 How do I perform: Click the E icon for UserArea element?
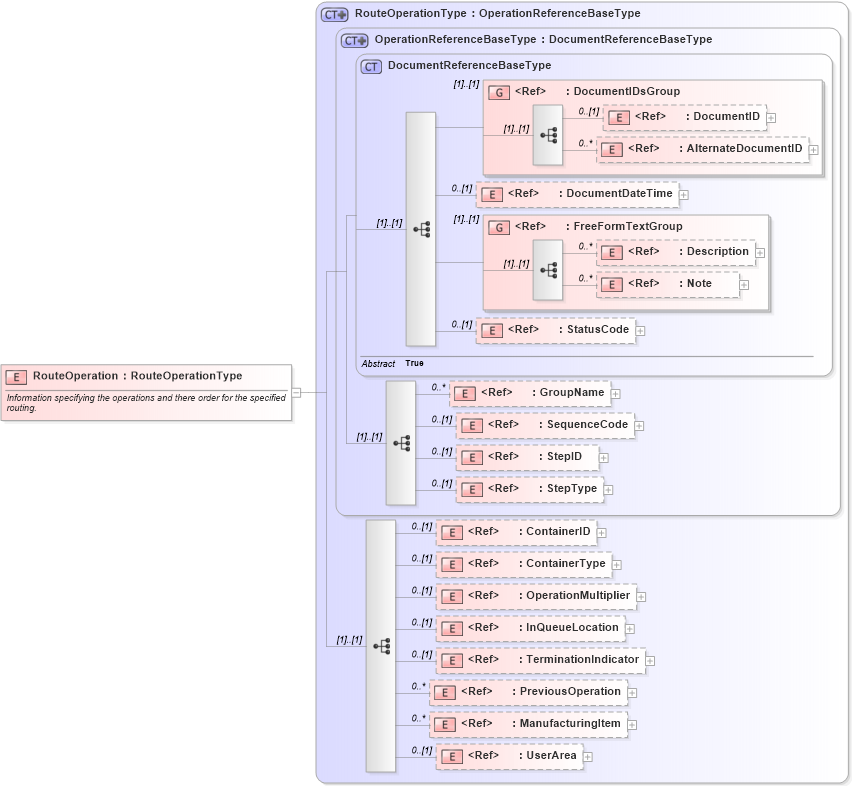tap(451, 756)
